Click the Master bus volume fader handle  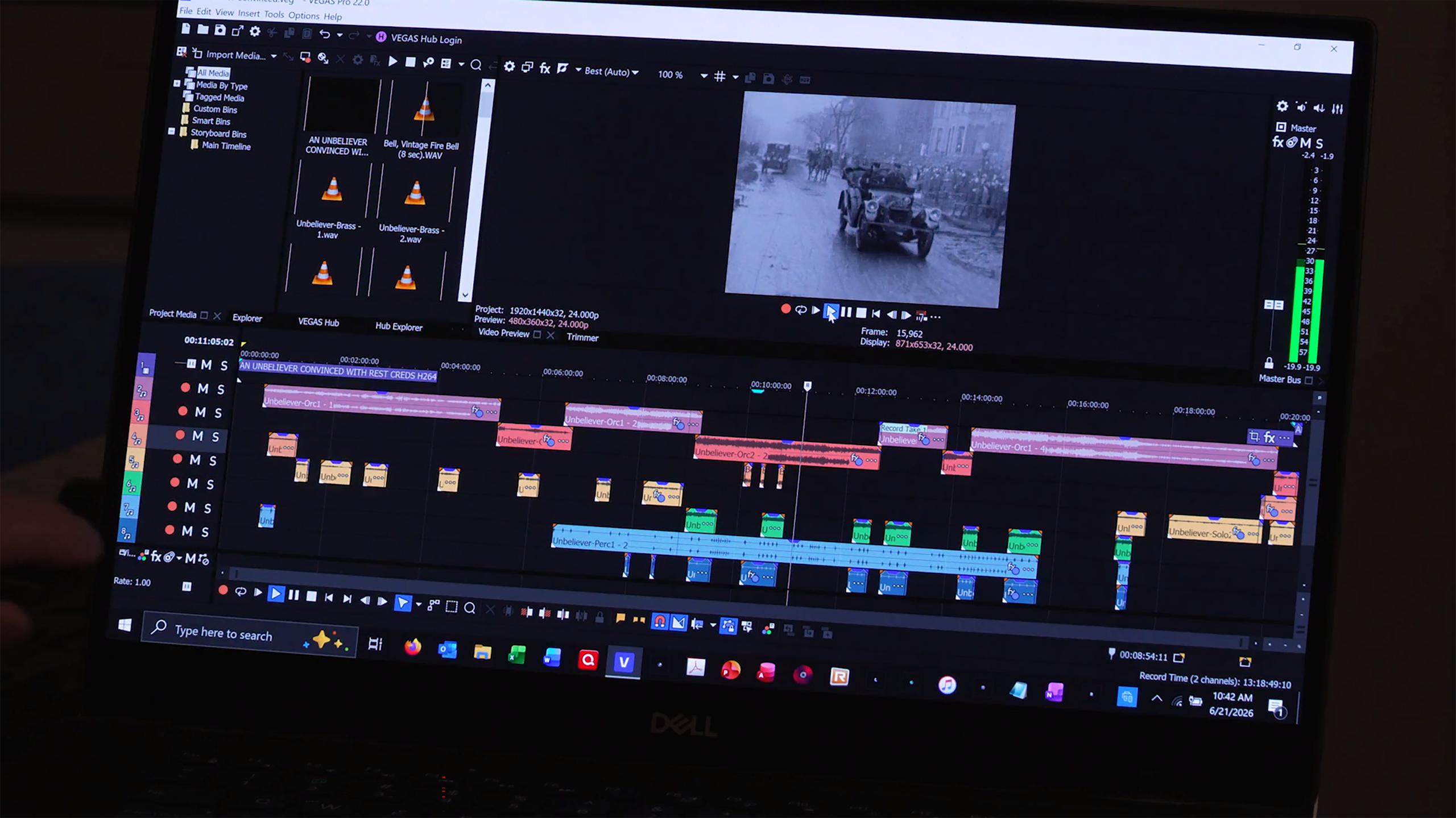click(1273, 305)
